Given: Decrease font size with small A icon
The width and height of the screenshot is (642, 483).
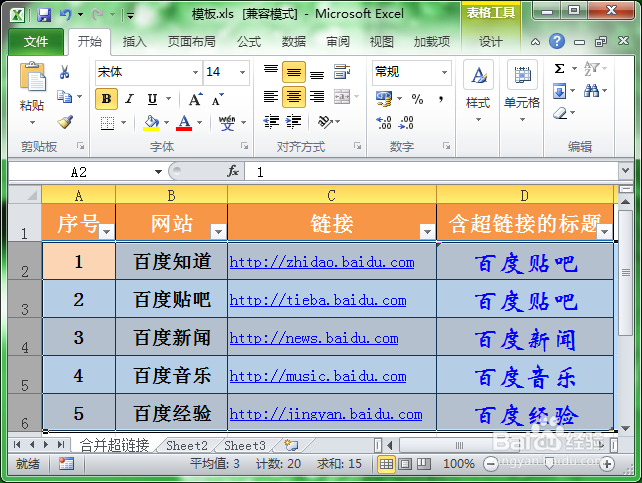Looking at the screenshot, I should 217,99.
